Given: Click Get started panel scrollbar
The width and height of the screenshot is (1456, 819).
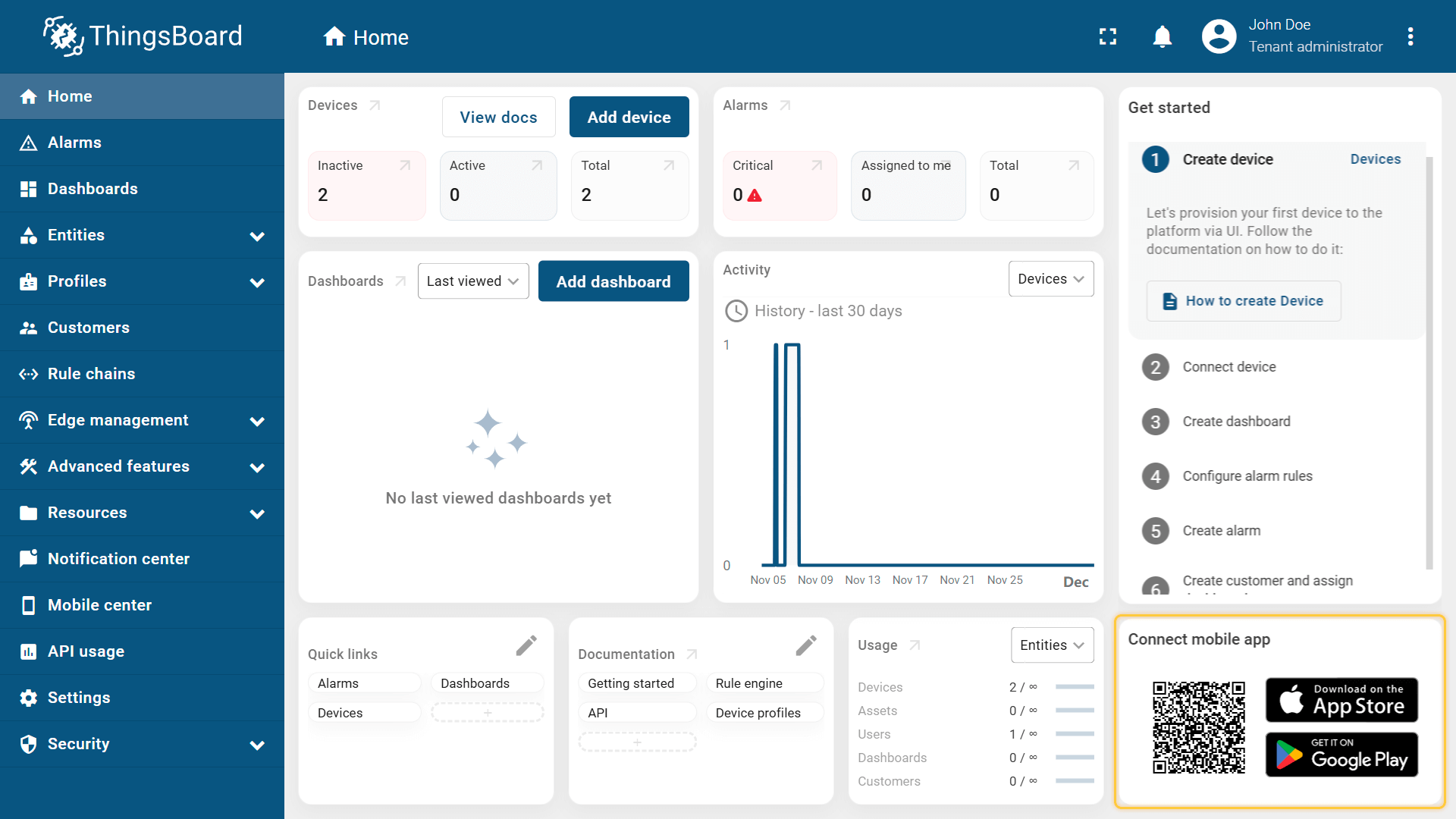Looking at the screenshot, I should click(x=1429, y=364).
